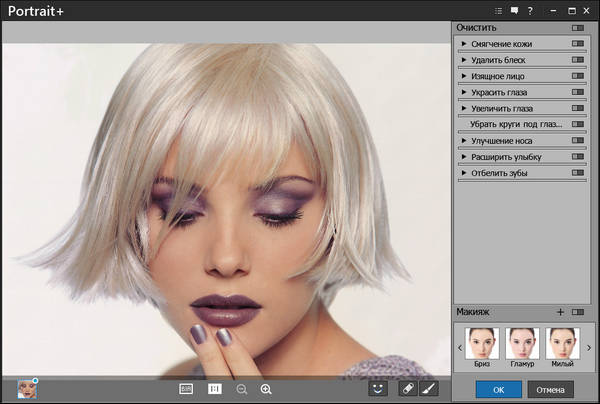Open the help question mark icon
The height and width of the screenshot is (404, 600).
pyautogui.click(x=530, y=10)
